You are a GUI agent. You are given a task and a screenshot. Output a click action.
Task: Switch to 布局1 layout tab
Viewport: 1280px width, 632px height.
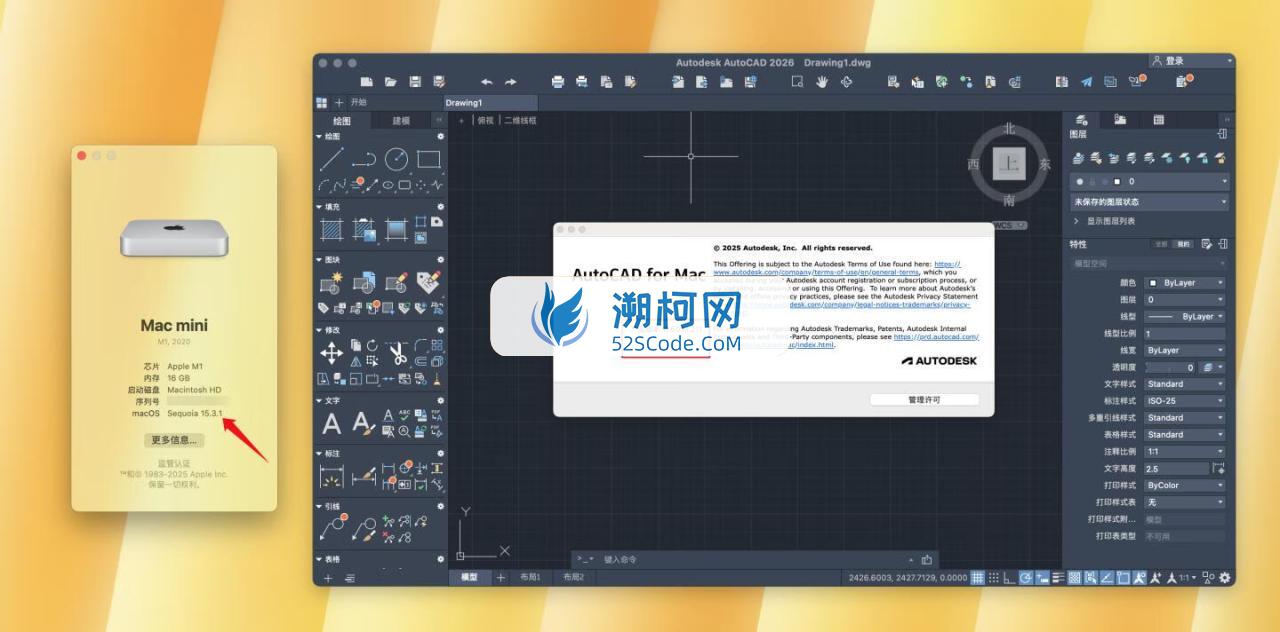tap(530, 578)
